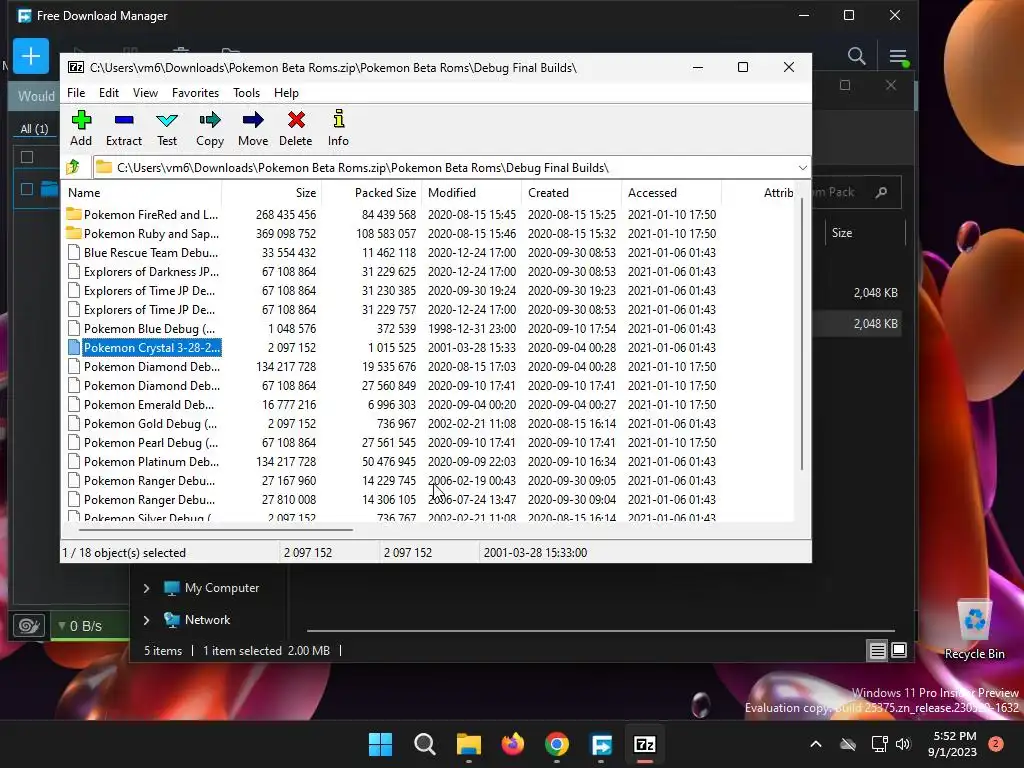This screenshot has width=1024, height=768.
Task: Click the Move toolbar icon
Action: pyautogui.click(x=253, y=128)
